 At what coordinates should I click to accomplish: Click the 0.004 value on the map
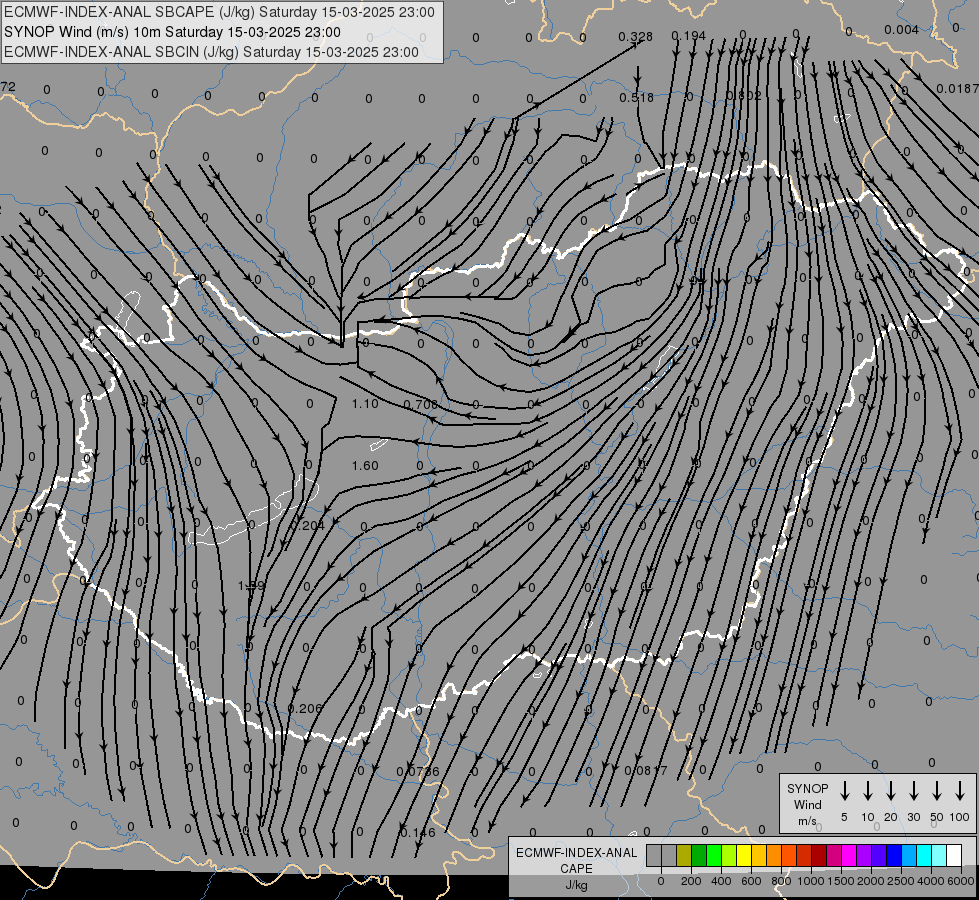(902, 30)
